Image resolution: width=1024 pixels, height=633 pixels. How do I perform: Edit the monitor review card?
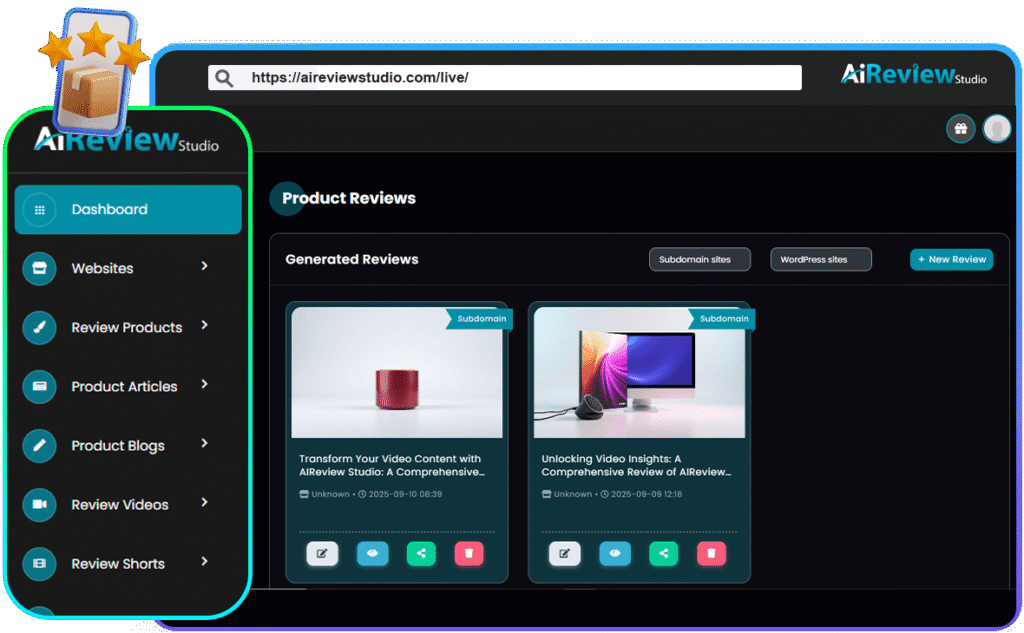(565, 553)
